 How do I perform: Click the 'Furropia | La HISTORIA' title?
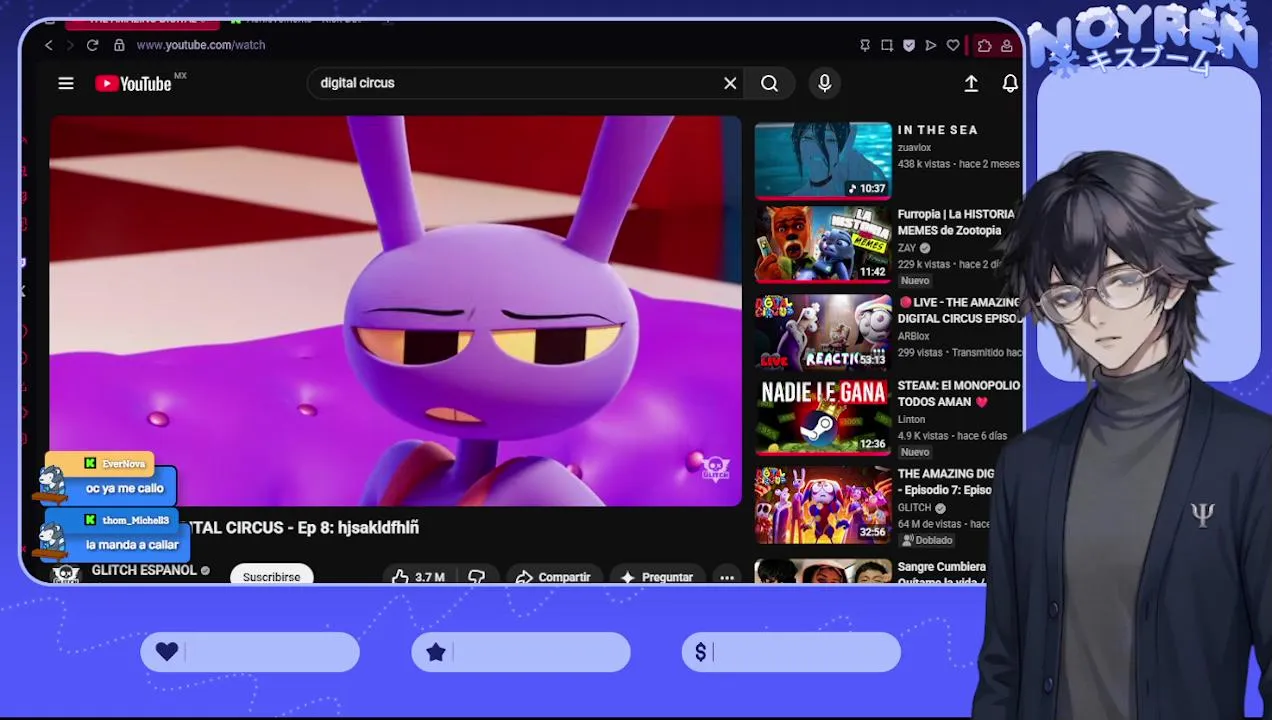point(956,222)
